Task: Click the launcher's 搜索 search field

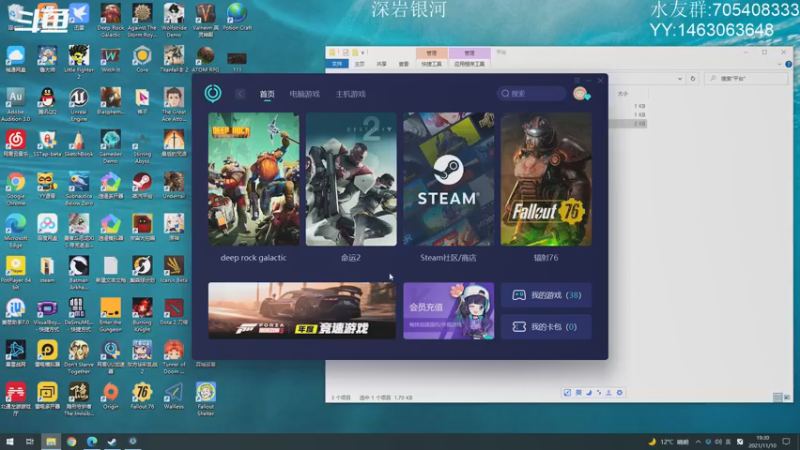Action: [x=531, y=93]
